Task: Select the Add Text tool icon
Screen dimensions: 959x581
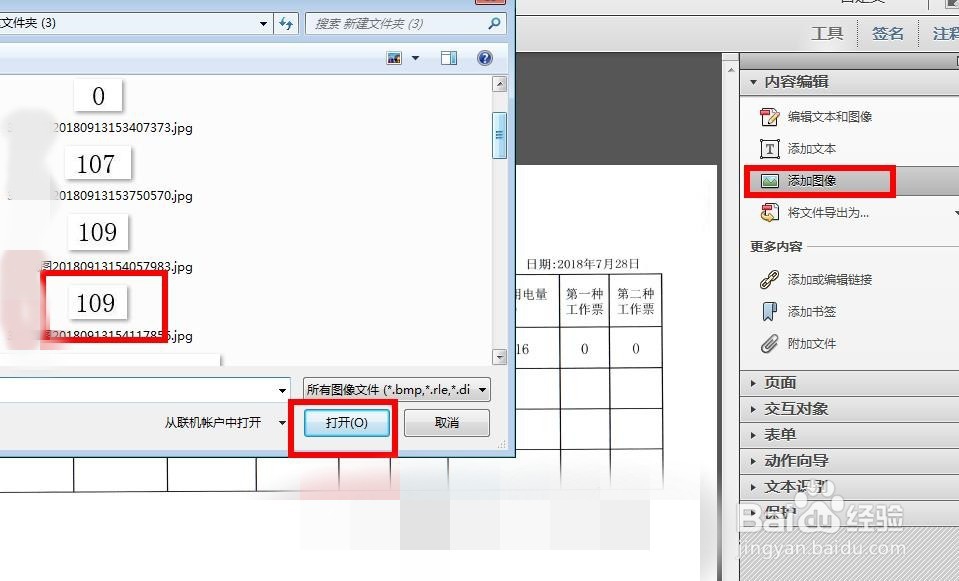Action: point(769,149)
